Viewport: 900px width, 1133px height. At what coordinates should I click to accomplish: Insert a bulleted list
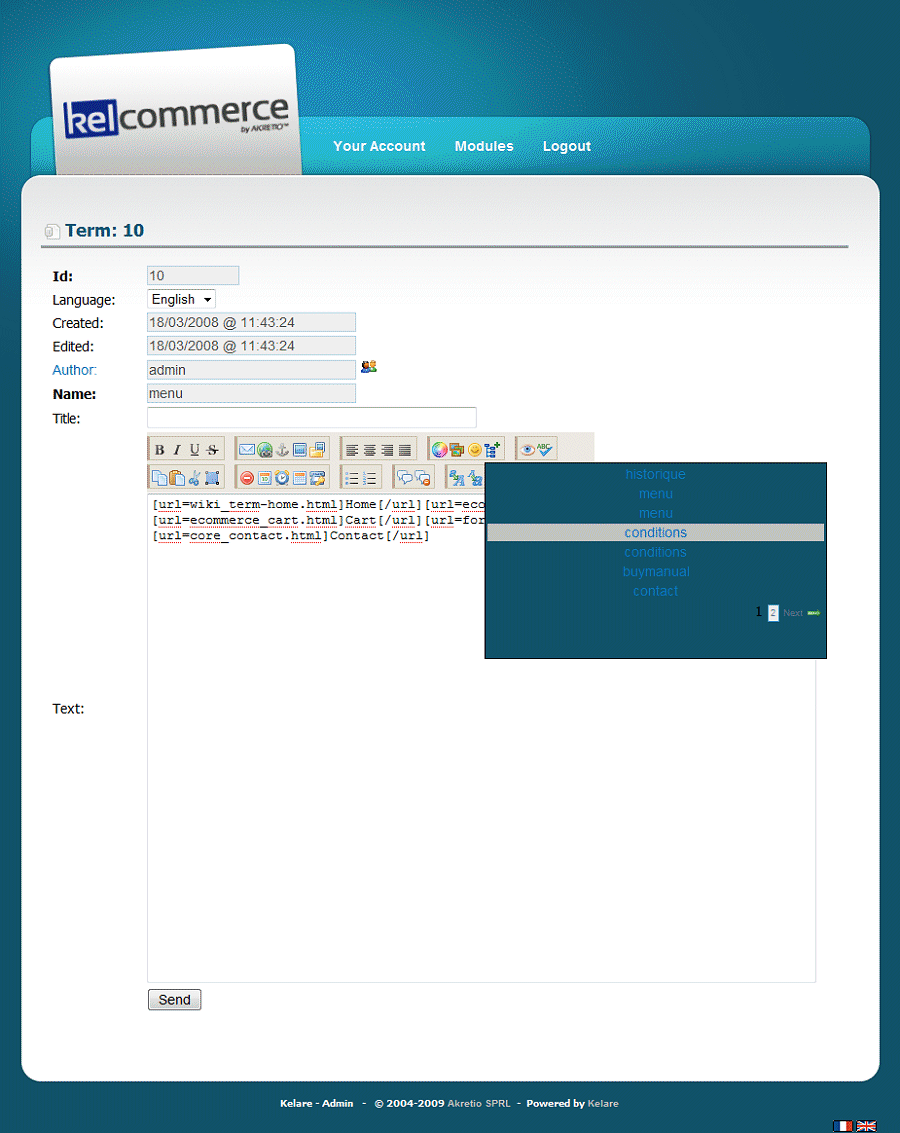[x=352, y=478]
